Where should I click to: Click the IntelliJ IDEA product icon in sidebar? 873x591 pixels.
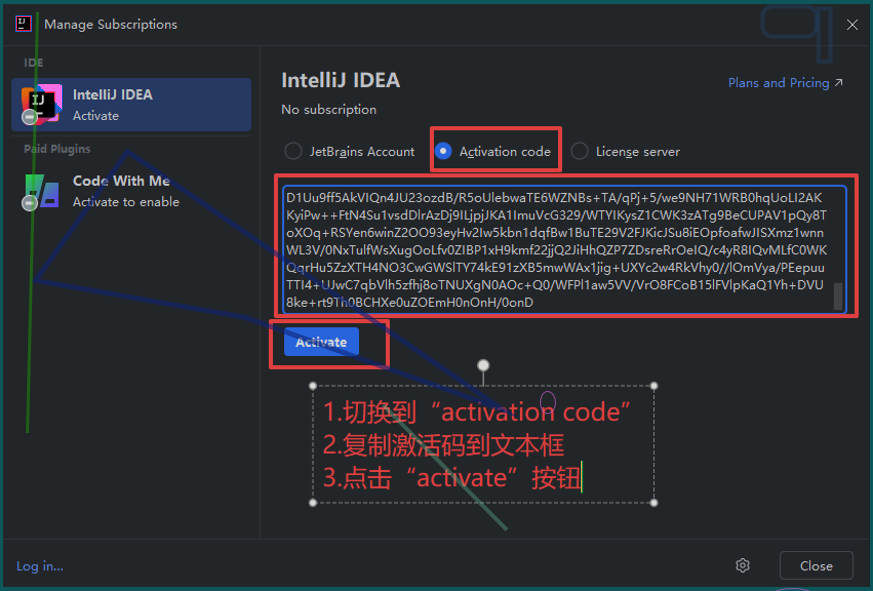[41, 104]
